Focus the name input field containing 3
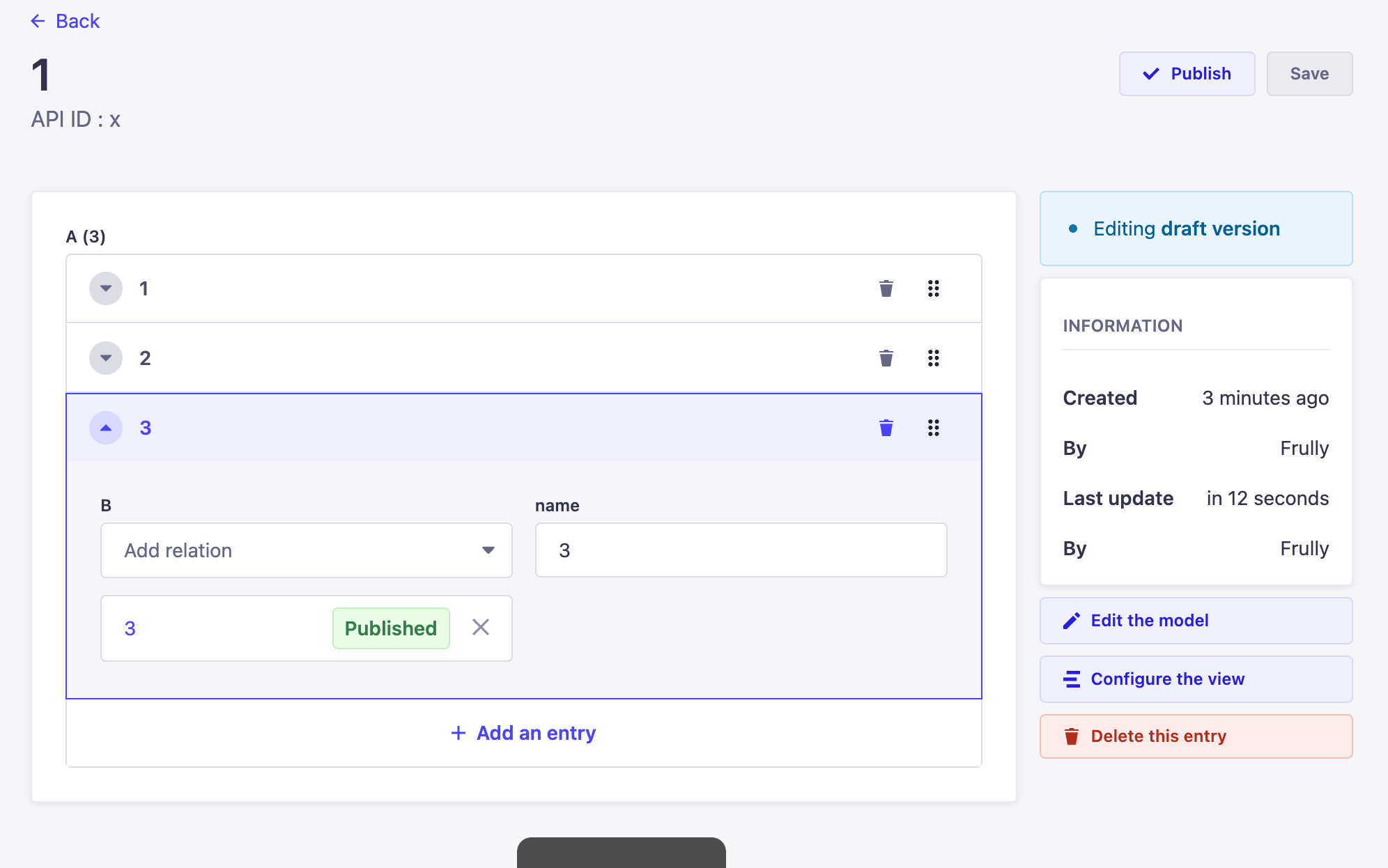1388x868 pixels. pyautogui.click(x=741, y=550)
